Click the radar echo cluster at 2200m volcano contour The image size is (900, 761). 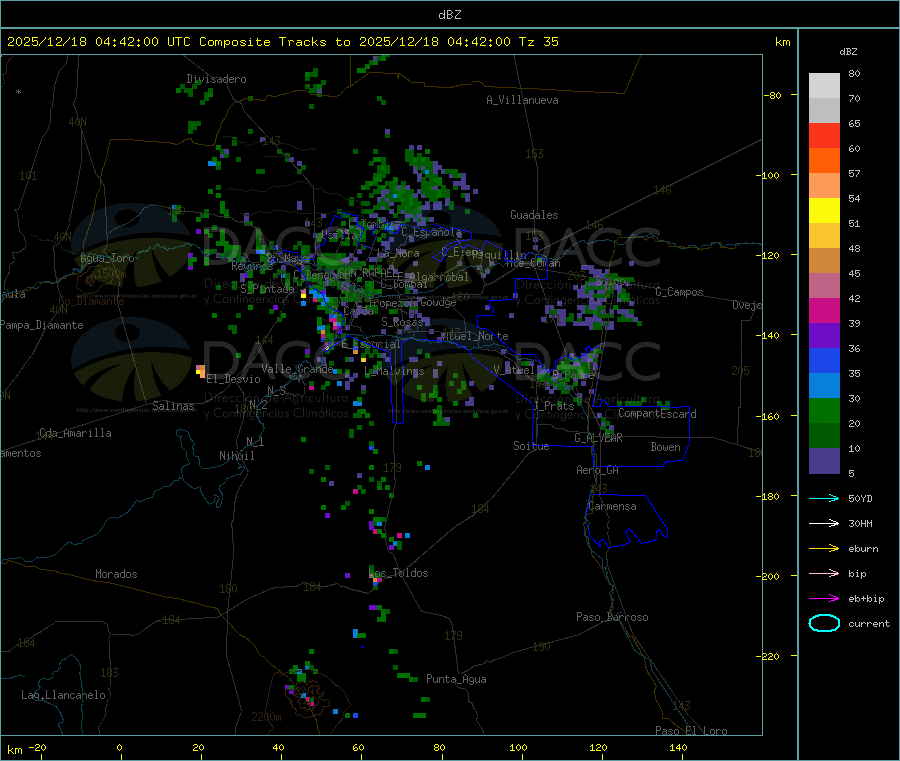303,686
